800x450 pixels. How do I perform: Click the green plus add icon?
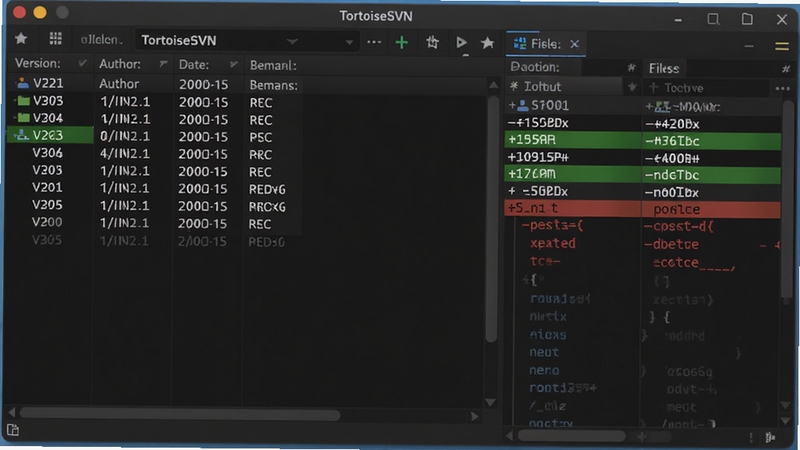point(402,42)
